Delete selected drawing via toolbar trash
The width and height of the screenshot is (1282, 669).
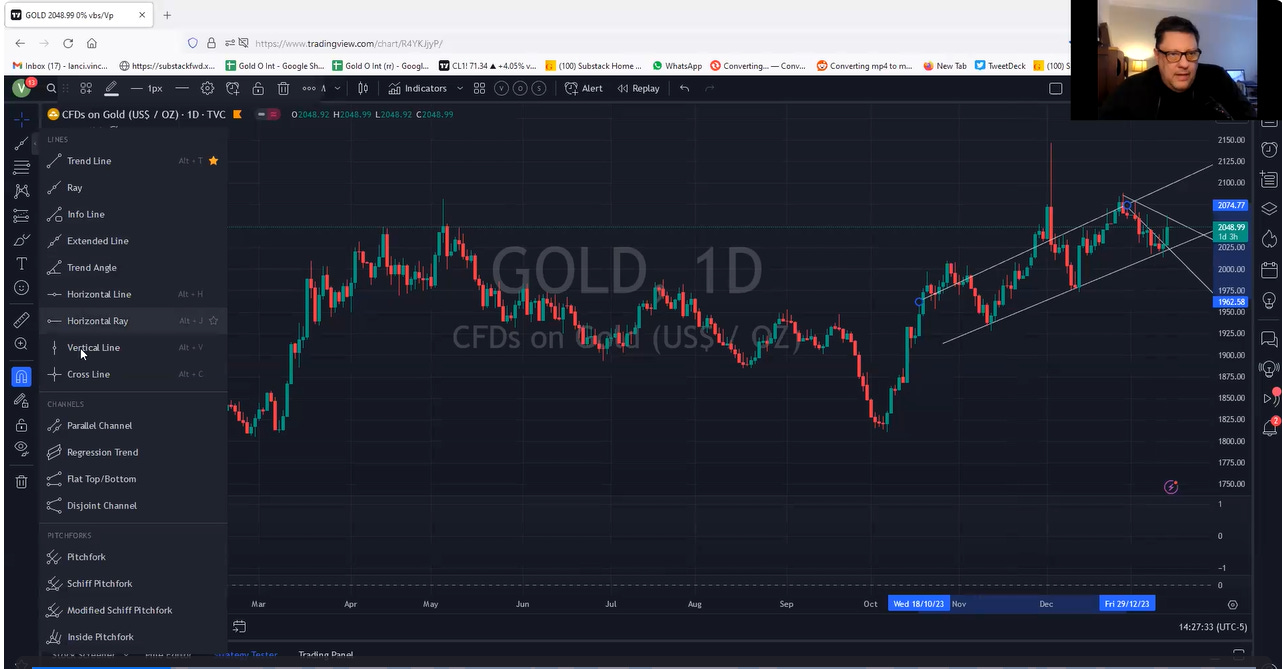(283, 88)
